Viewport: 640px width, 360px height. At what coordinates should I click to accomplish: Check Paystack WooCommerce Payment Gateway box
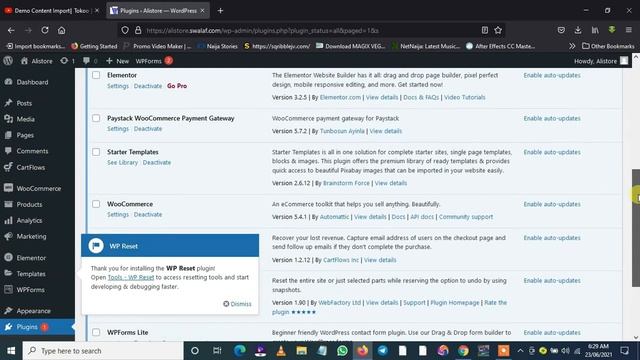pos(96,118)
